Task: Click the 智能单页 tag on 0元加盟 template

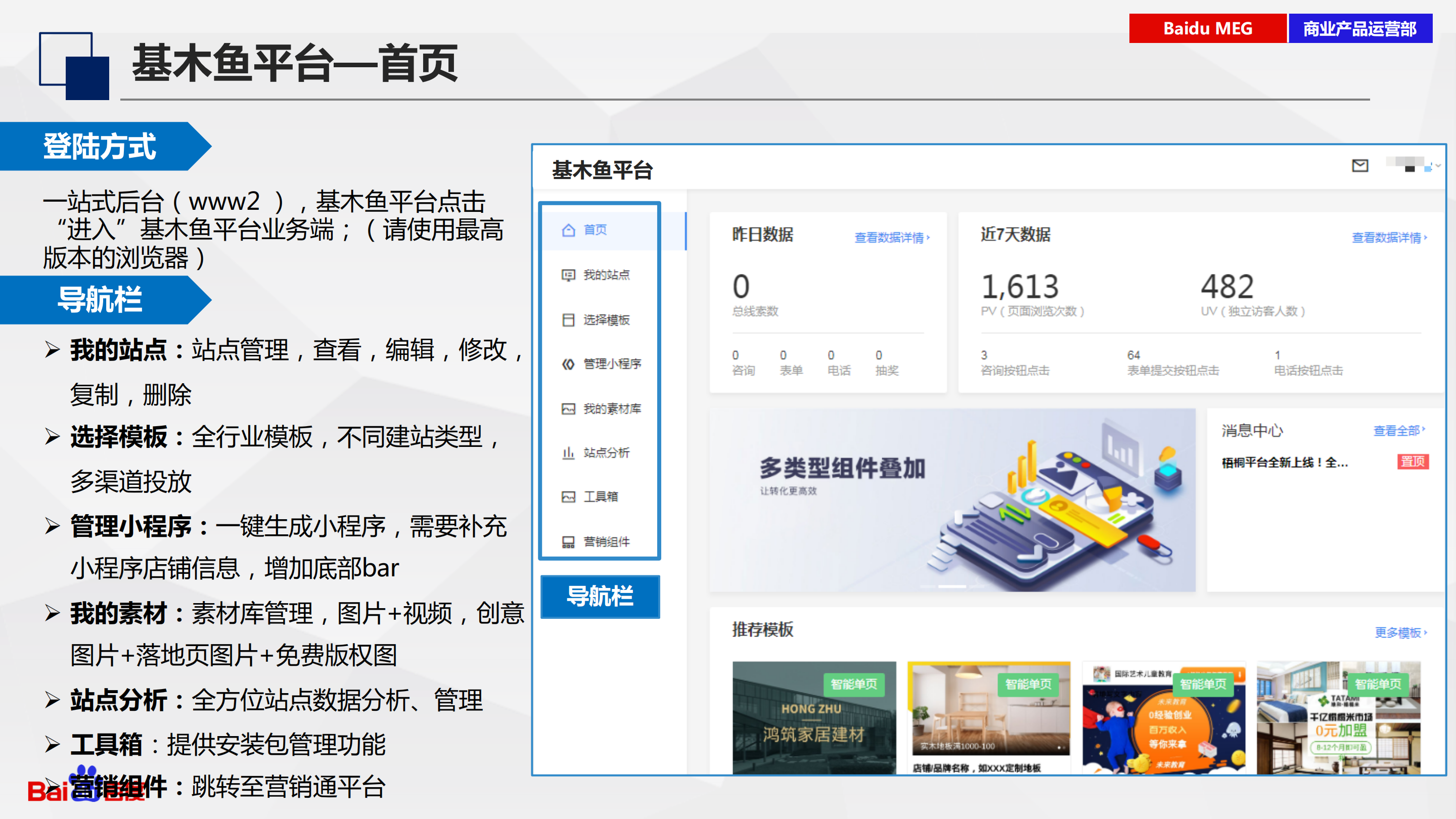Action: (x=1378, y=685)
